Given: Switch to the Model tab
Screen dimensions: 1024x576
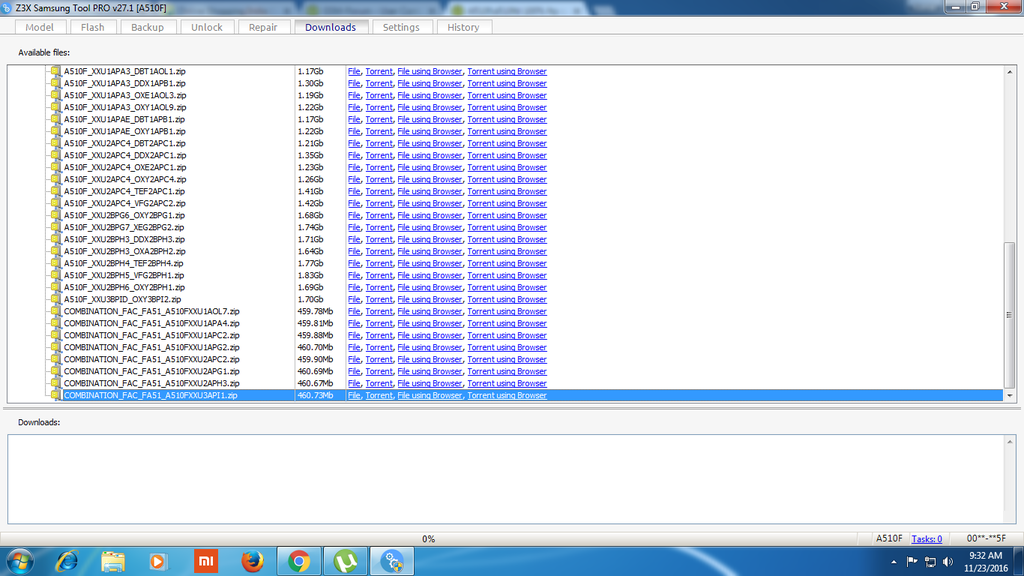Looking at the screenshot, I should point(39,27).
